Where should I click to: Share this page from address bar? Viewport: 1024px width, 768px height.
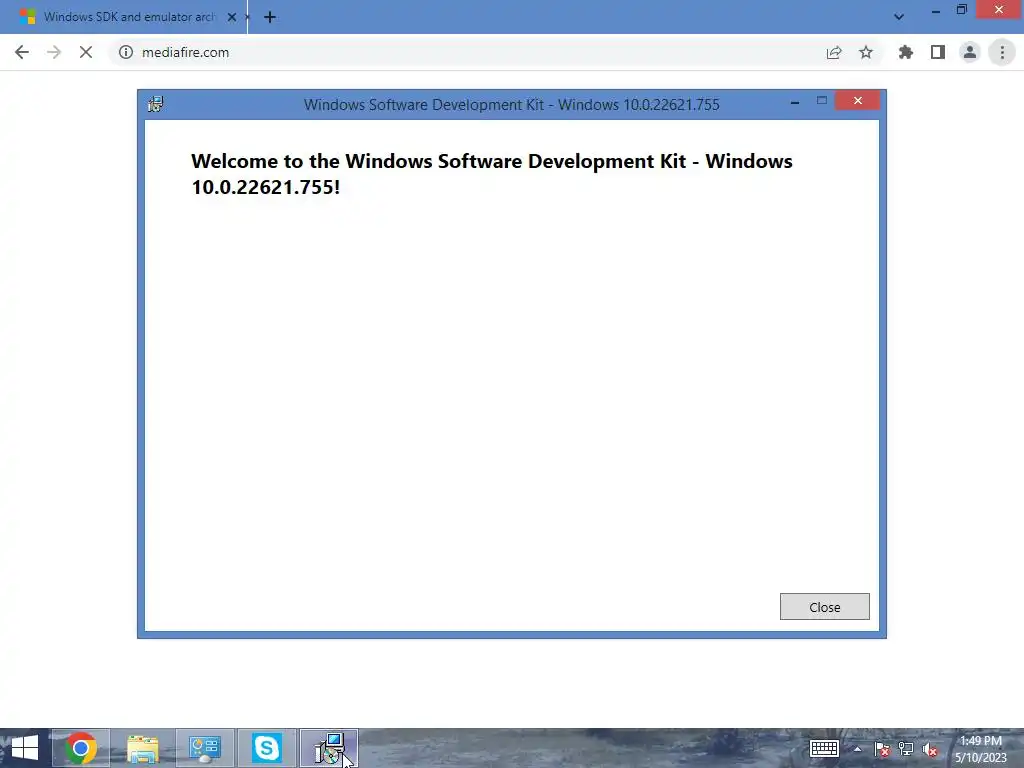point(834,52)
